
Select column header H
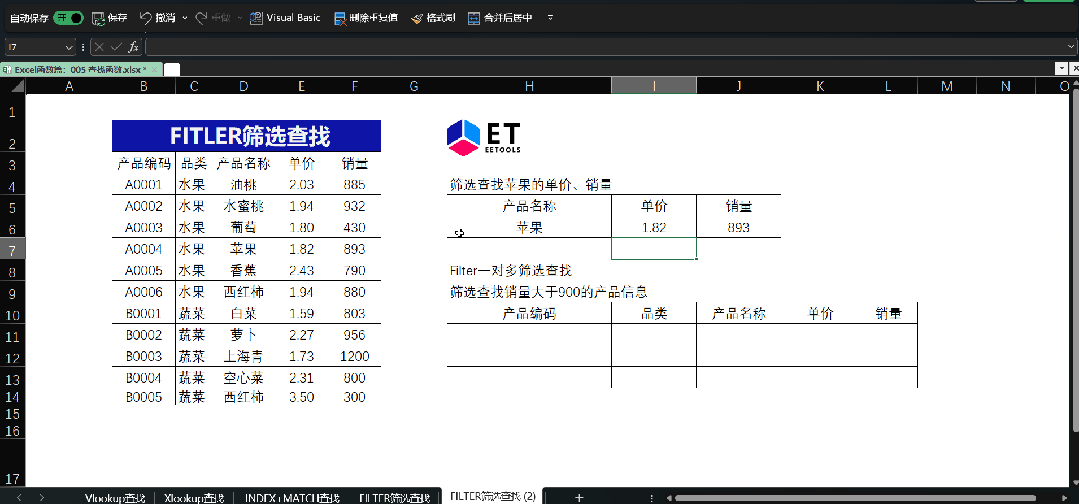coord(529,85)
